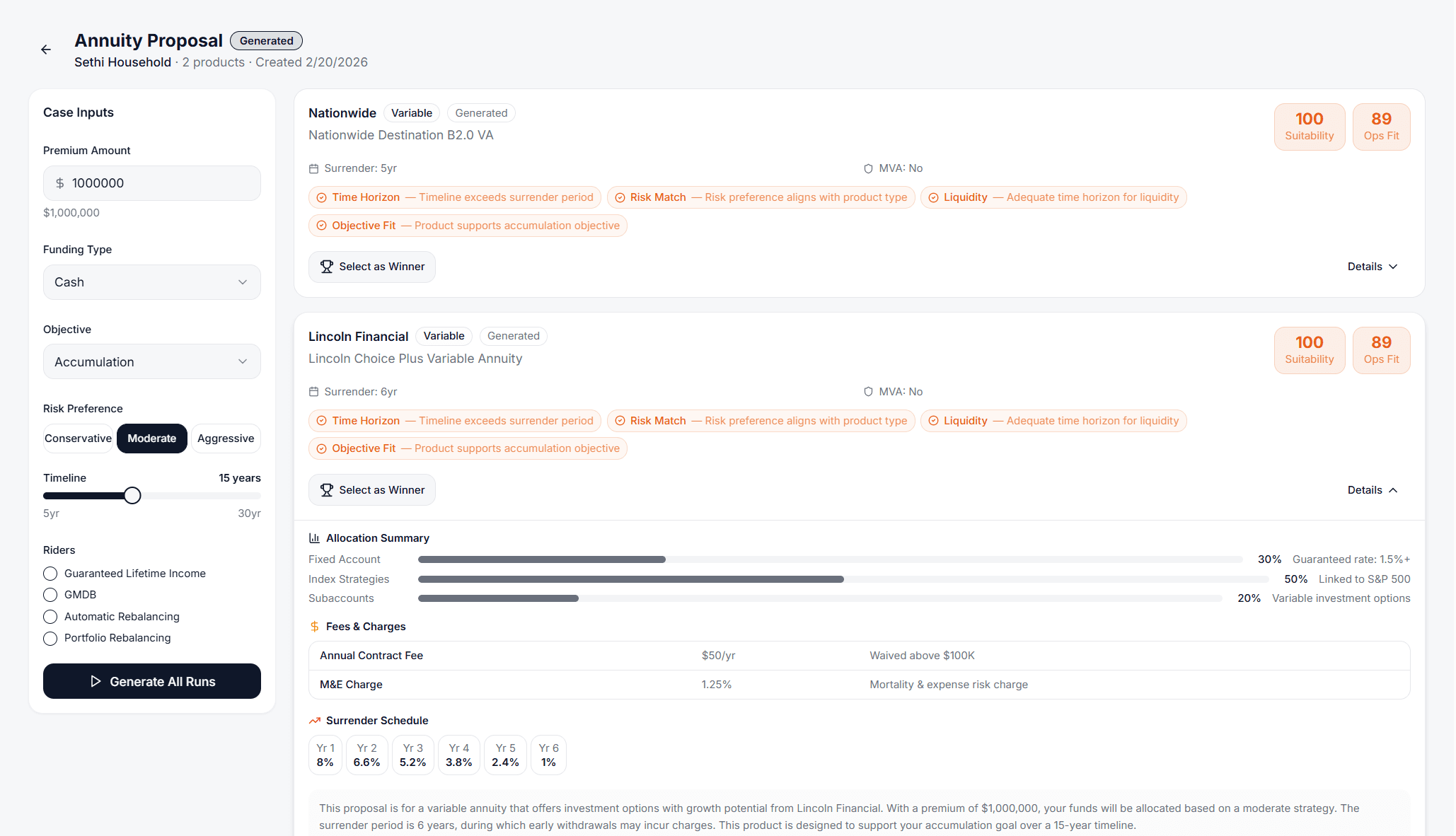Screen dimensions: 1456x836
Task: Click the Lincoln MVA shield icon
Action: (x=868, y=392)
